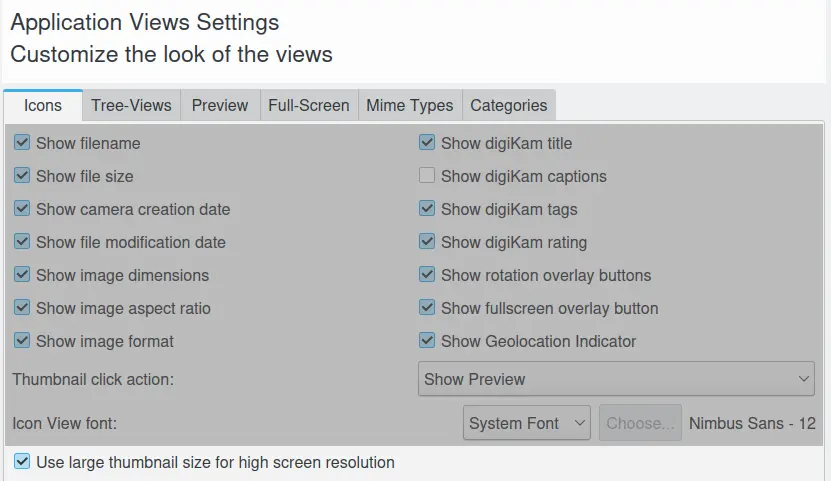Viewport: 831px width, 481px height.
Task: Switch to the Tree-Views tab
Action: coord(131,105)
